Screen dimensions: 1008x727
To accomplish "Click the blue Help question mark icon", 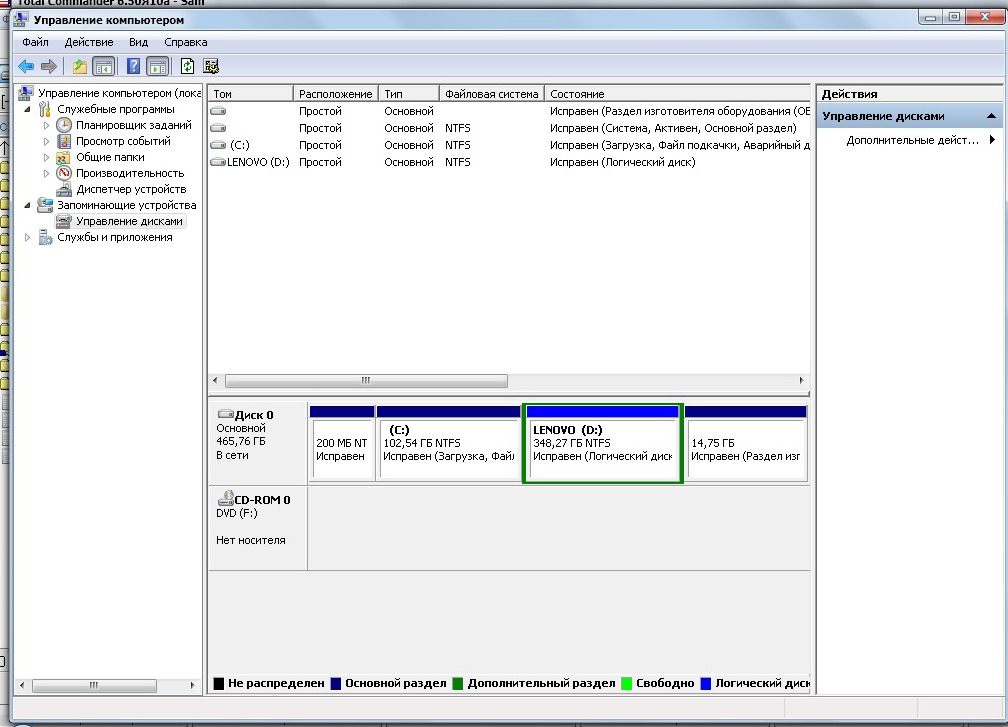I will pyautogui.click(x=133, y=66).
